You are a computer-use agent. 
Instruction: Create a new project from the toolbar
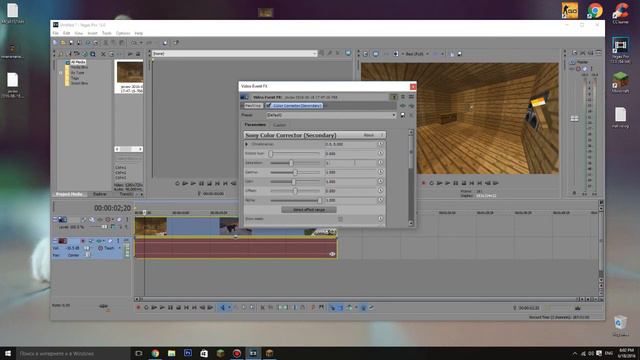point(55,42)
